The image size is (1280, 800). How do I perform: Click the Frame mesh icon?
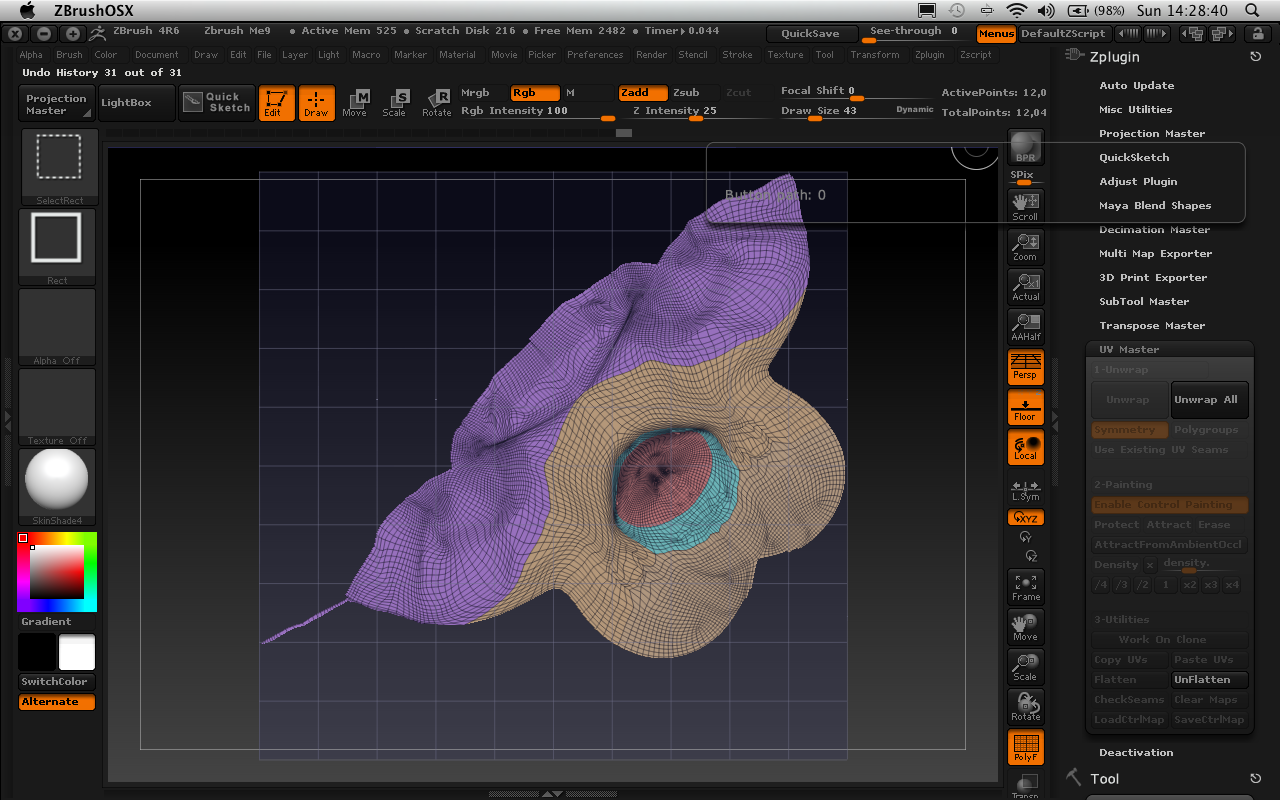1025,587
